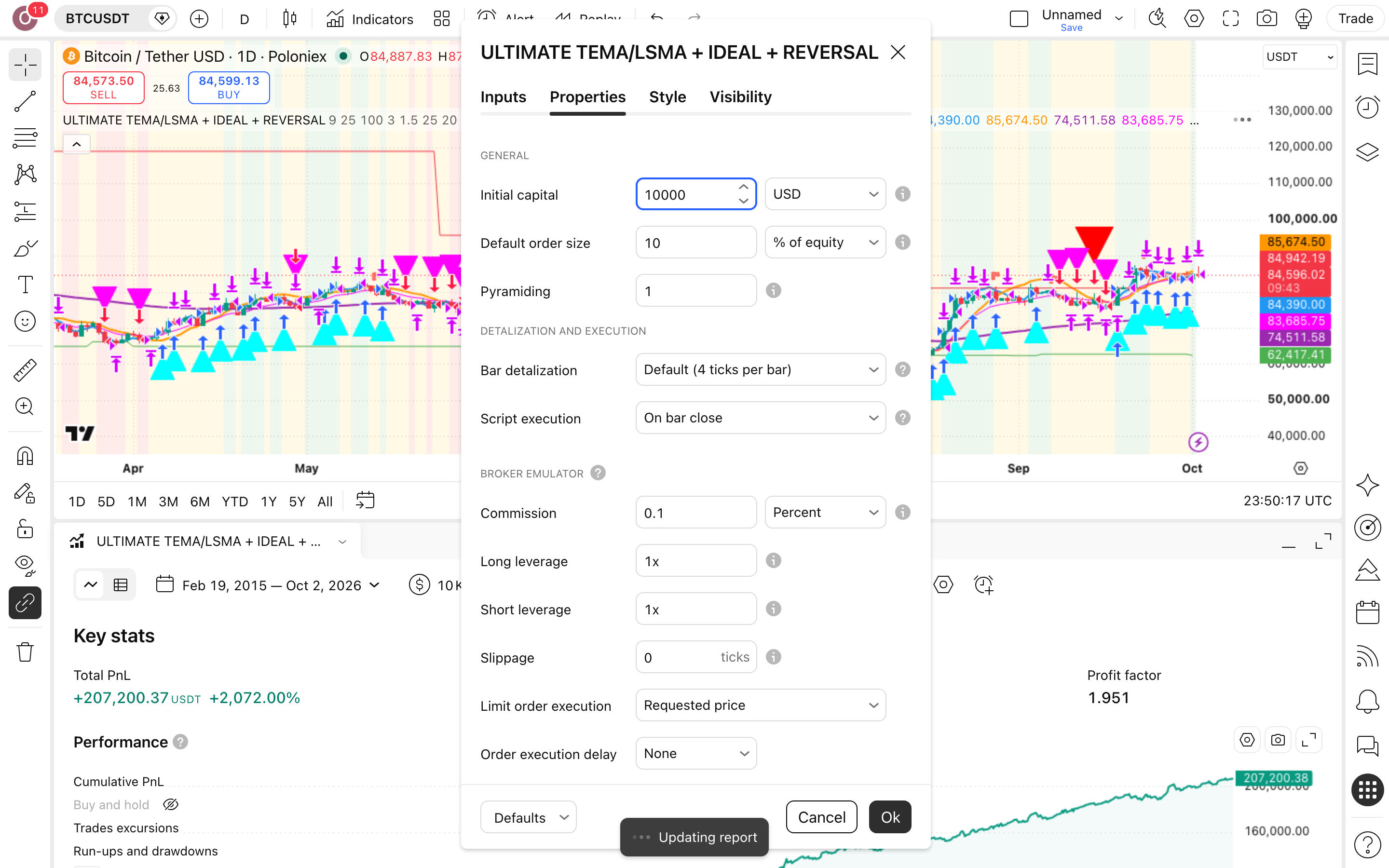Take a snapshot with camera icon
Image resolution: width=1389 pixels, height=868 pixels.
pyautogui.click(x=1266, y=19)
